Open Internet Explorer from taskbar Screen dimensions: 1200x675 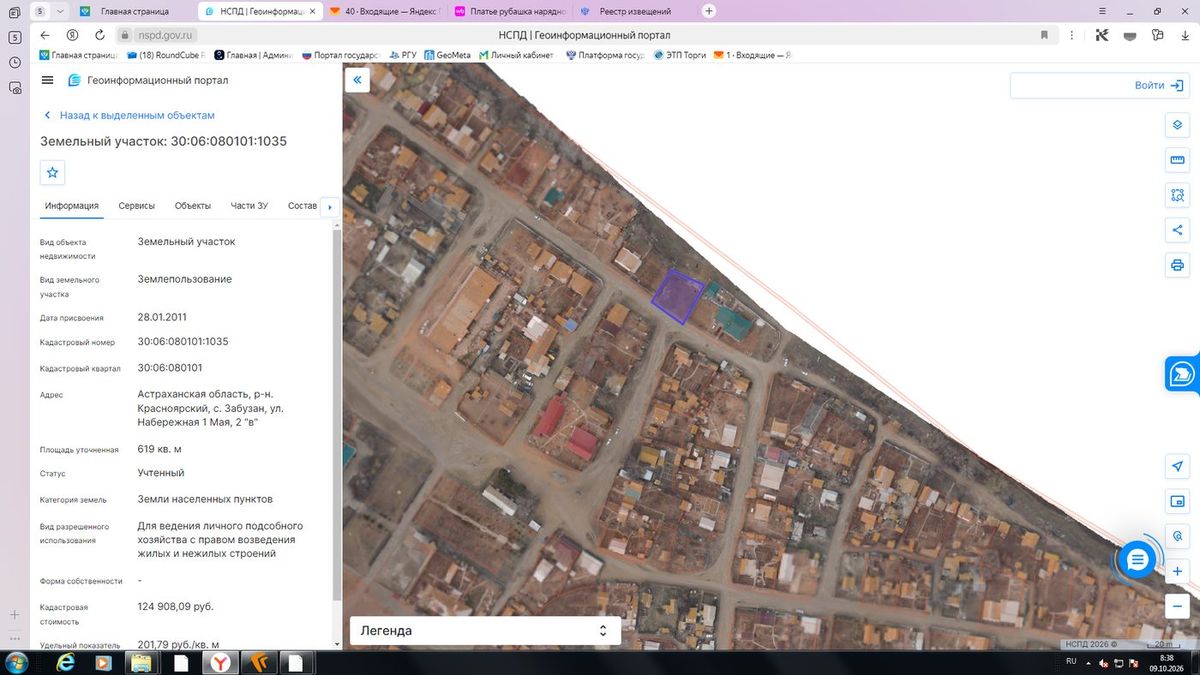tap(66, 662)
